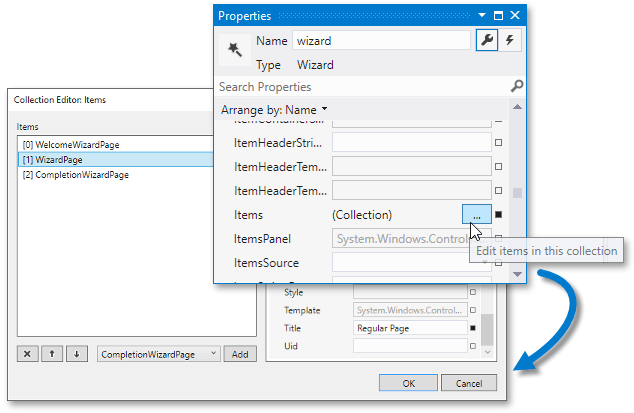Click the ItemsPanel value field
634x413 pixels.
pos(412,239)
